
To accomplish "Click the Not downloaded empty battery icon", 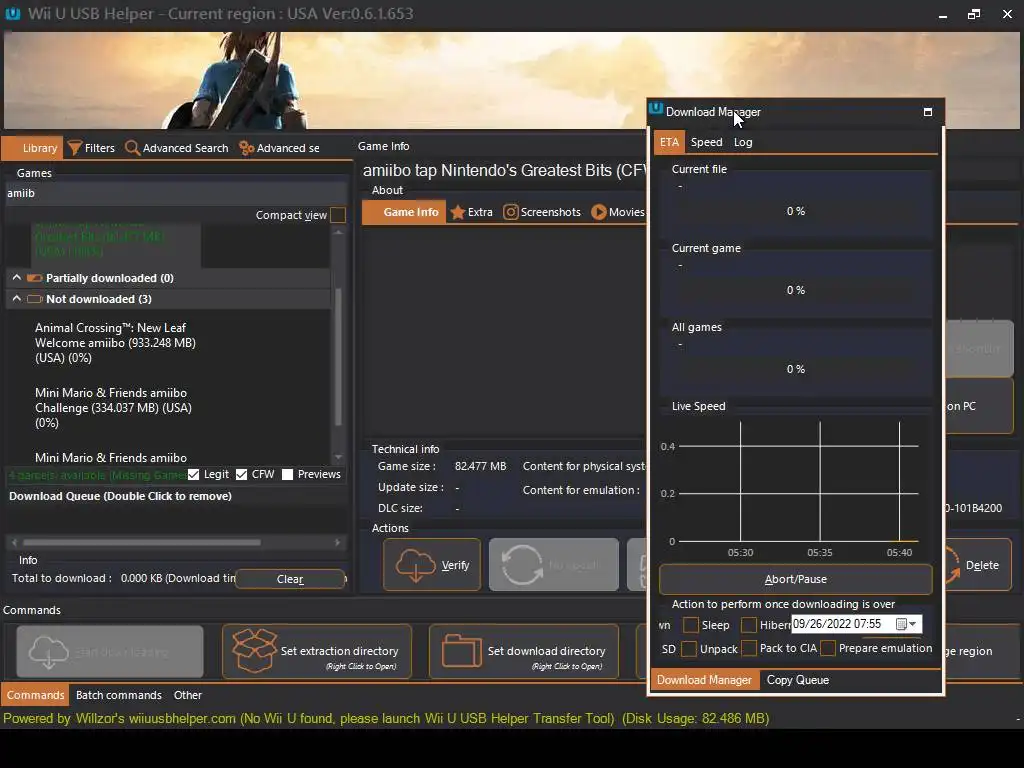I will (35, 299).
